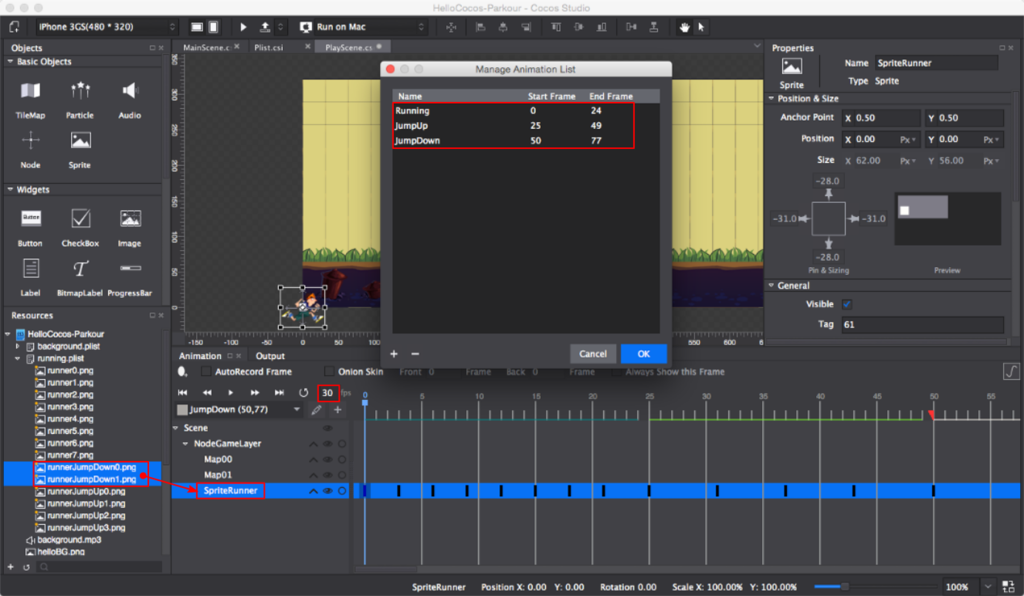Add a TileMap object
Viewport: 1024px width, 596px height.
pyautogui.click(x=30, y=100)
